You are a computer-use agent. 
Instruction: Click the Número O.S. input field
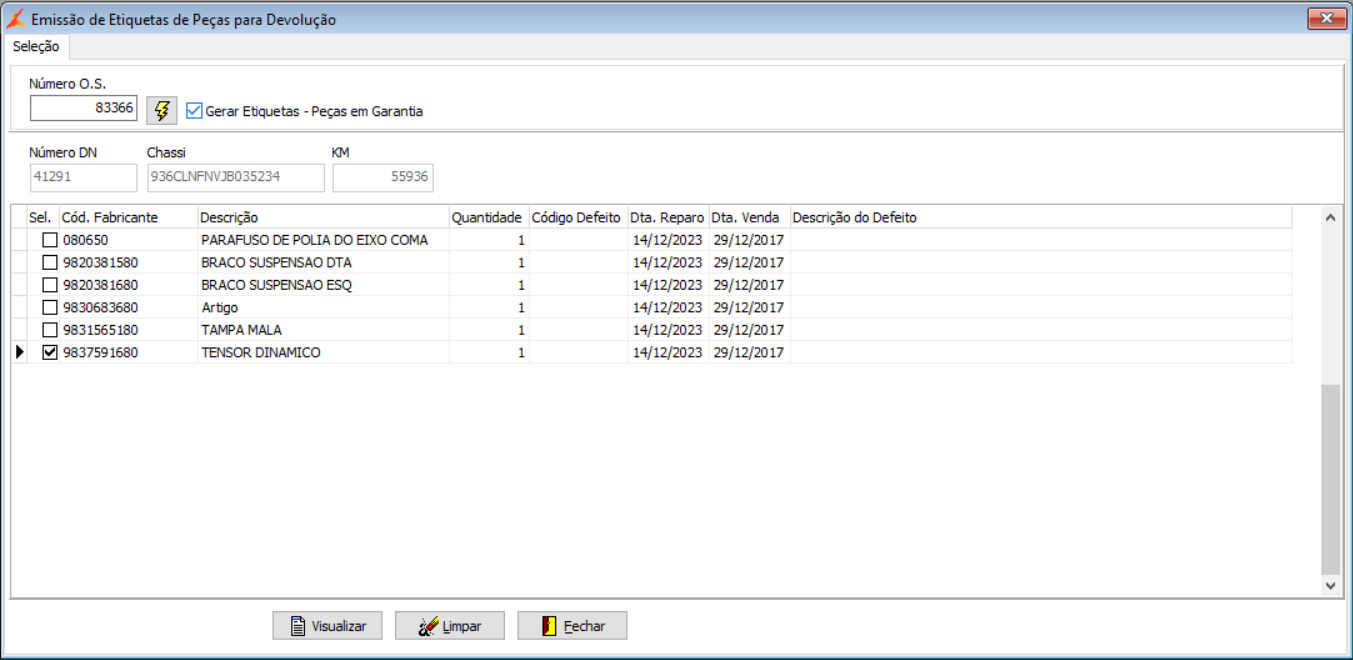[83, 108]
